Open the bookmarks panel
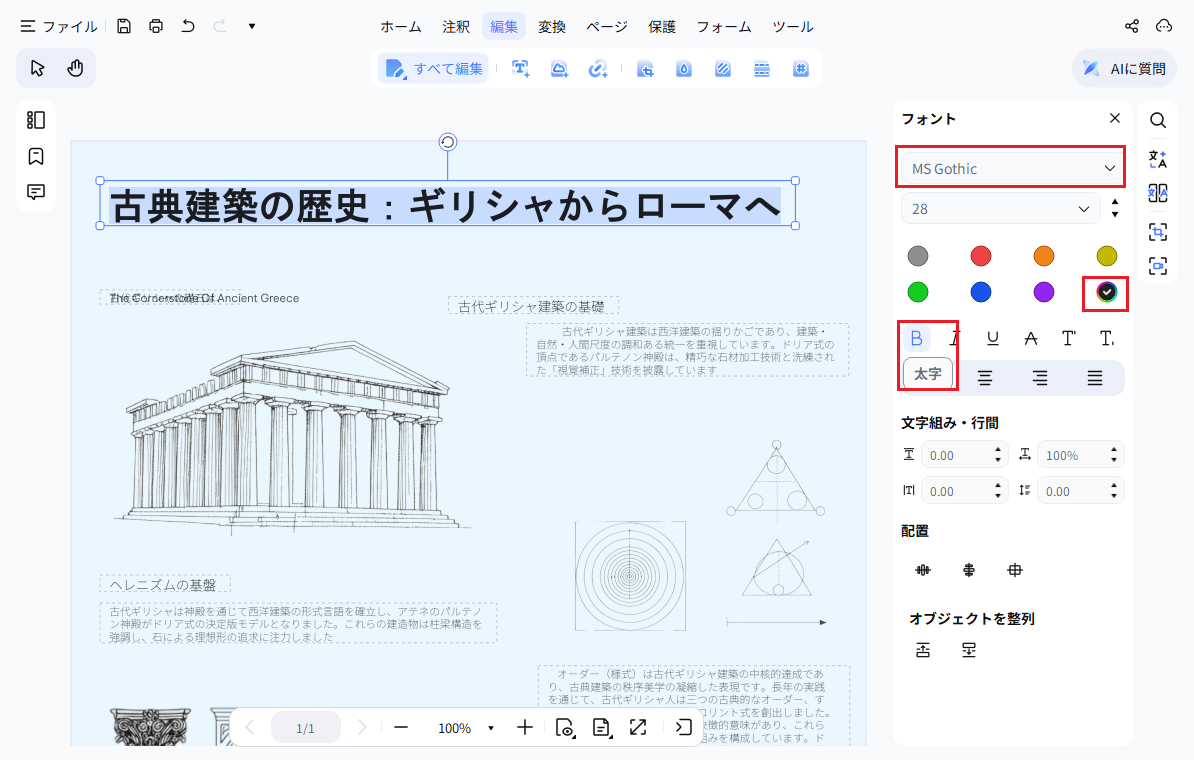The width and height of the screenshot is (1194, 760). click(36, 156)
